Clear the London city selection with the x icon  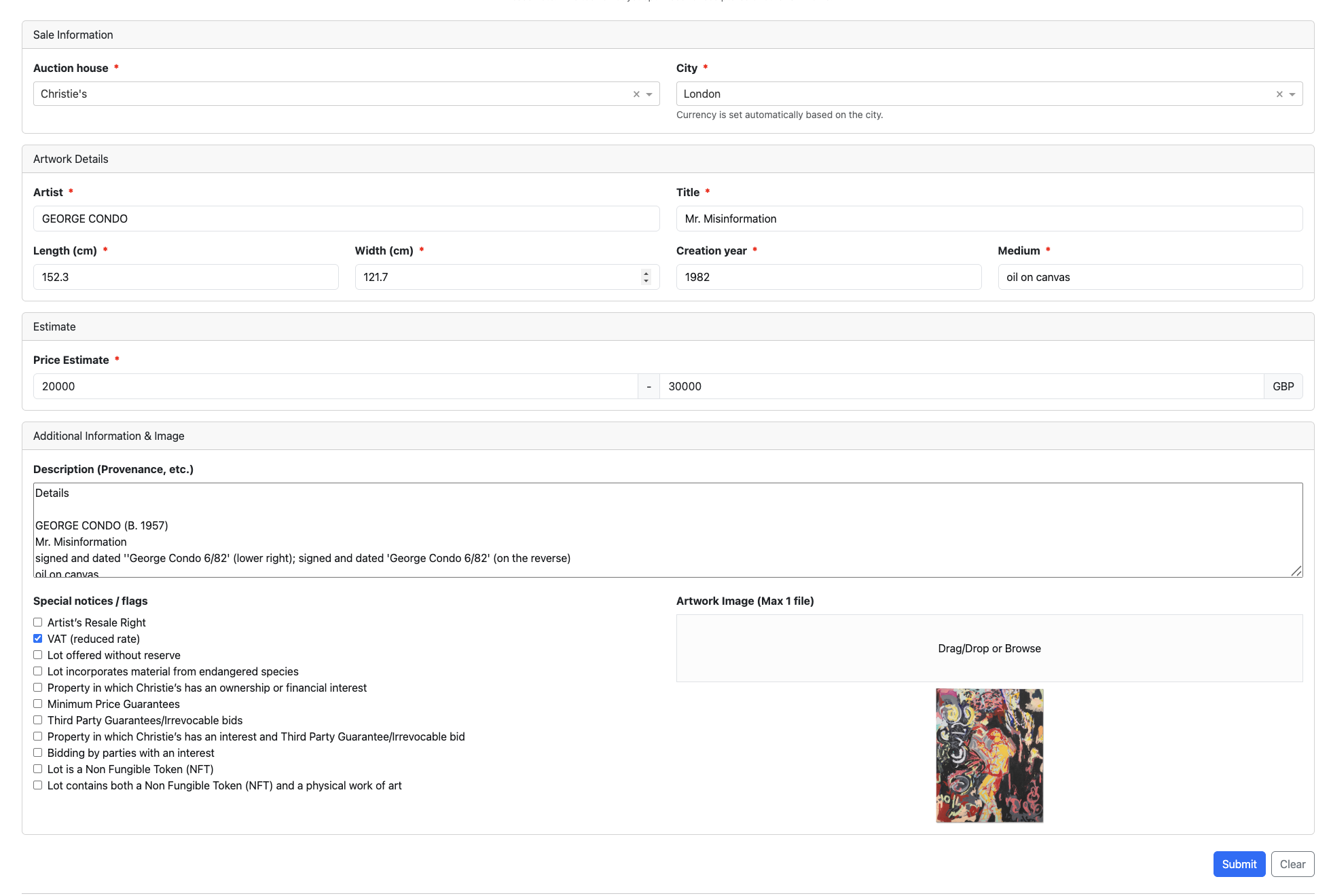(x=1279, y=94)
